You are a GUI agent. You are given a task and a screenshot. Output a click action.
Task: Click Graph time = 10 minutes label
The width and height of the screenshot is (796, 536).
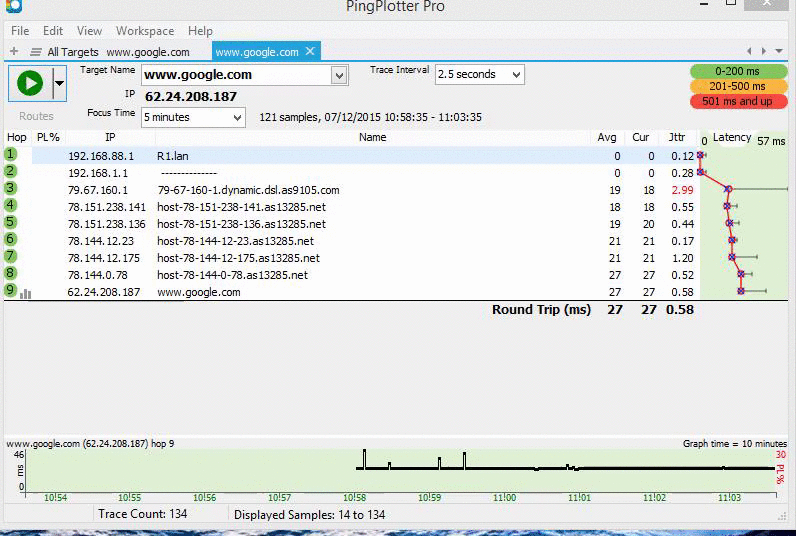(735, 444)
